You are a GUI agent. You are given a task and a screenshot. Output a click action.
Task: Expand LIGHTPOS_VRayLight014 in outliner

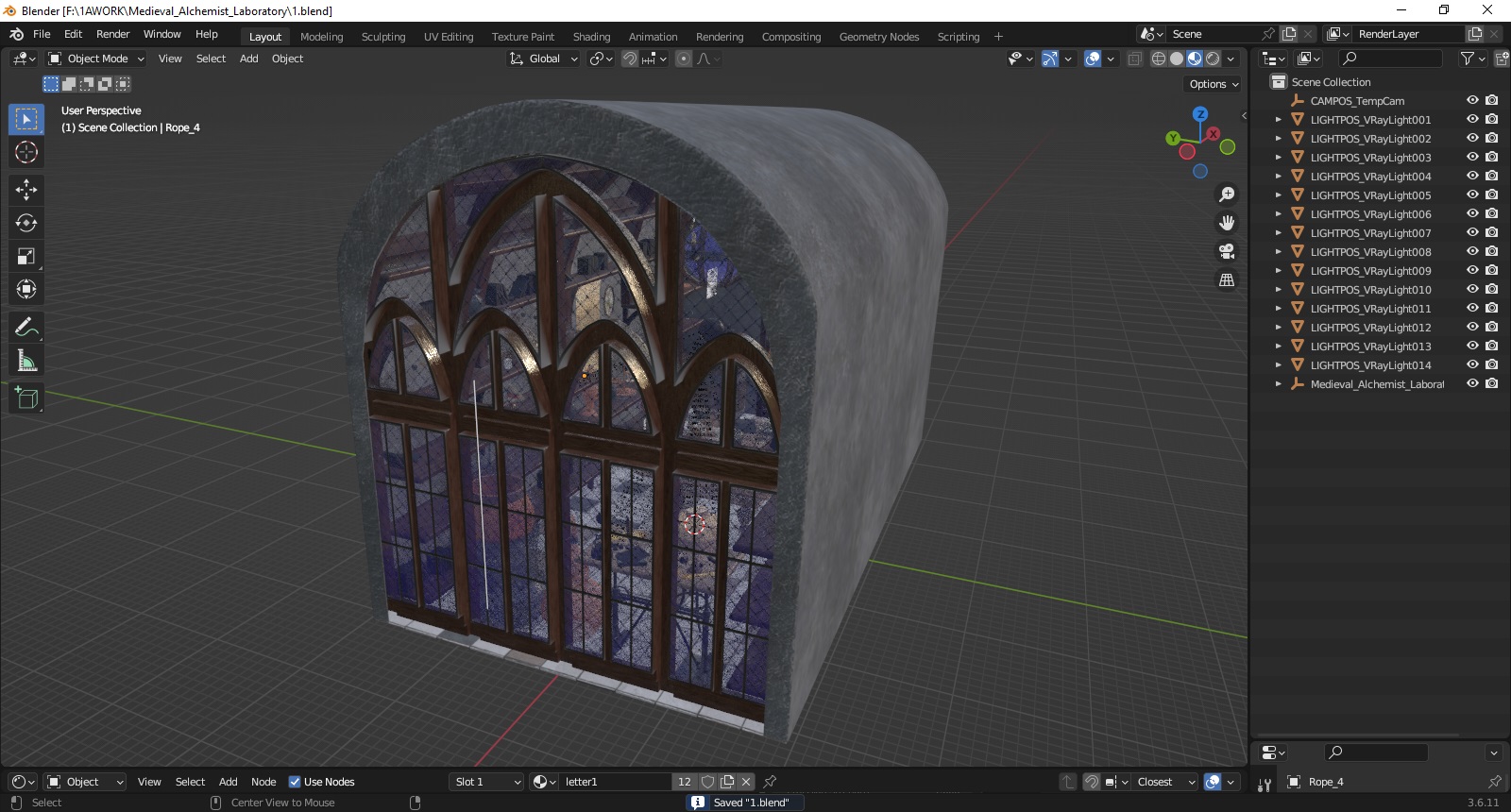[1279, 364]
